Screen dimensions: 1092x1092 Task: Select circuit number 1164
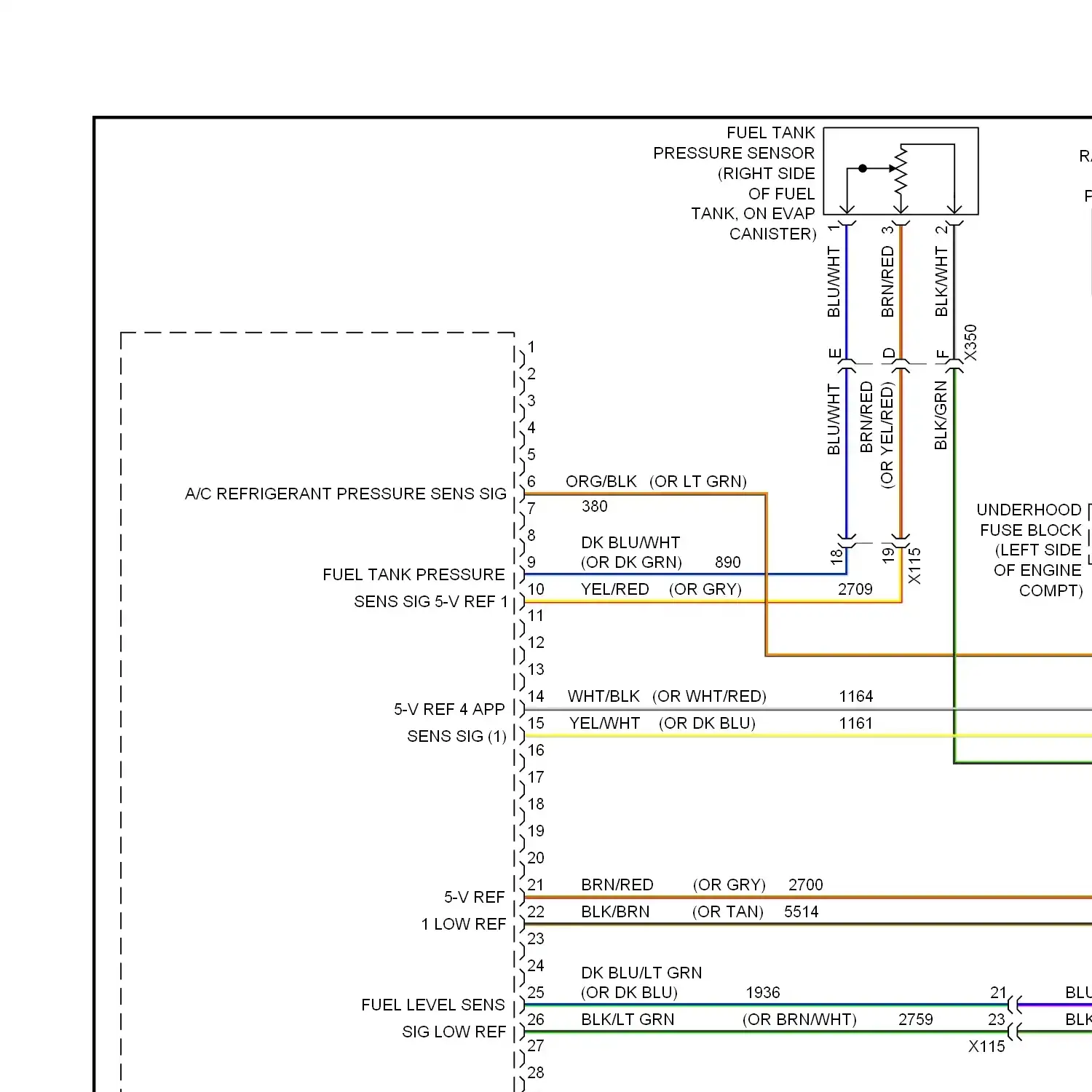point(856,696)
